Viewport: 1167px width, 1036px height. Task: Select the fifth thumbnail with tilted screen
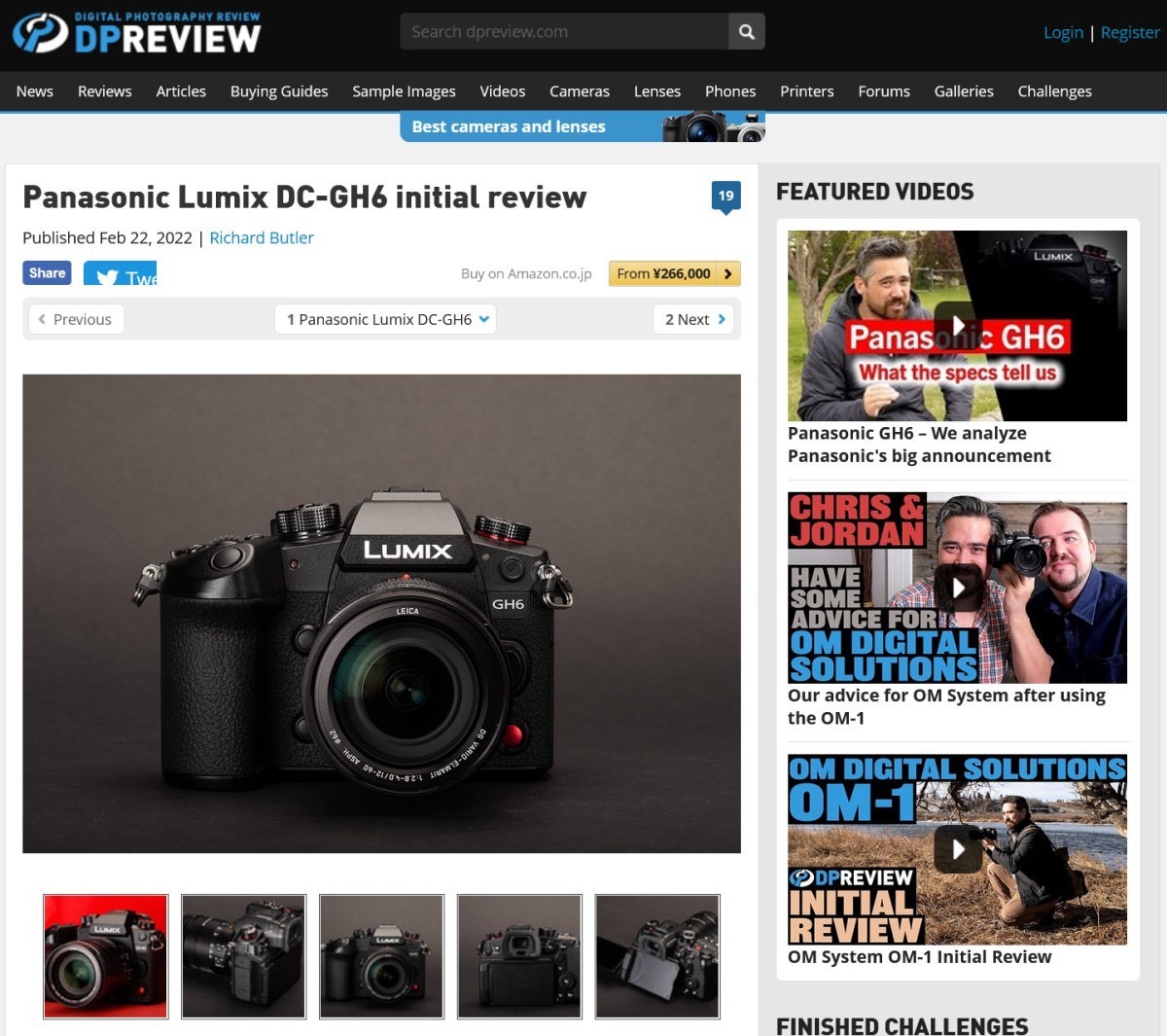[658, 956]
